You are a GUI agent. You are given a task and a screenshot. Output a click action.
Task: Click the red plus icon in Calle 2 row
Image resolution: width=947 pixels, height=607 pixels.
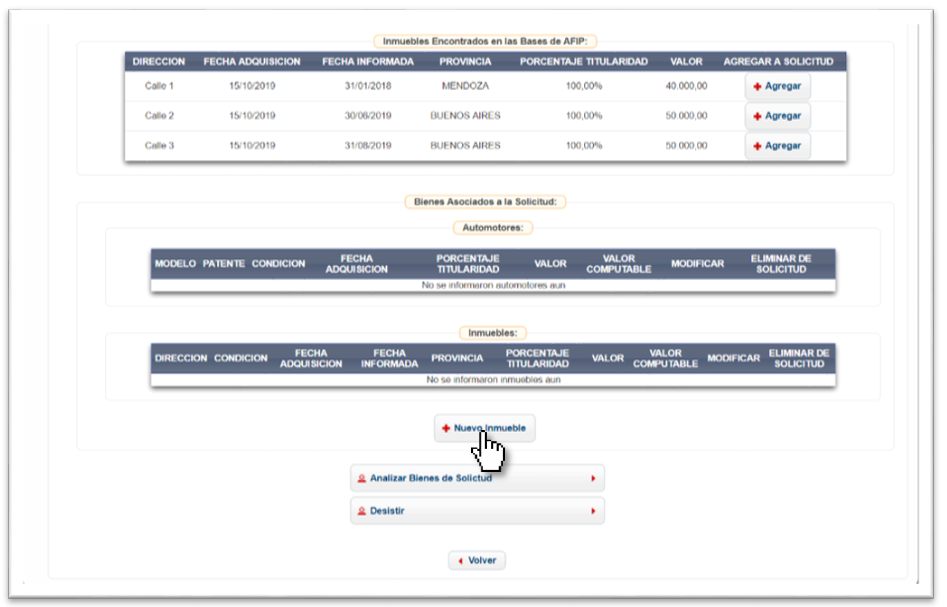[x=758, y=116]
